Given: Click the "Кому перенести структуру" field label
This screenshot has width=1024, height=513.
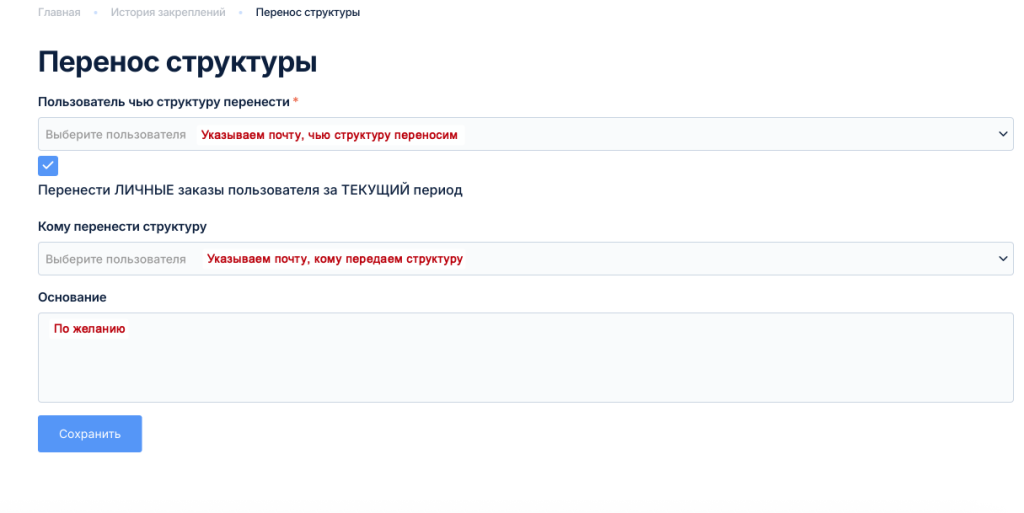Looking at the screenshot, I should [x=122, y=226].
